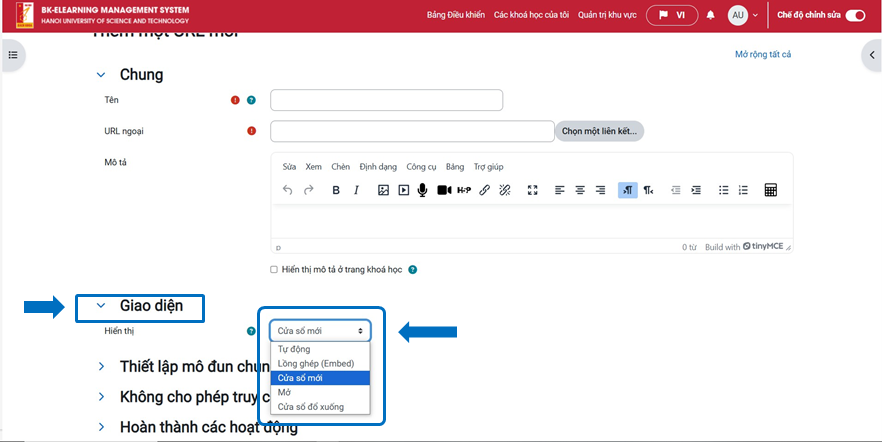Select Cửa sổ mới option in list
This screenshot has width=882, height=442.
[320, 378]
